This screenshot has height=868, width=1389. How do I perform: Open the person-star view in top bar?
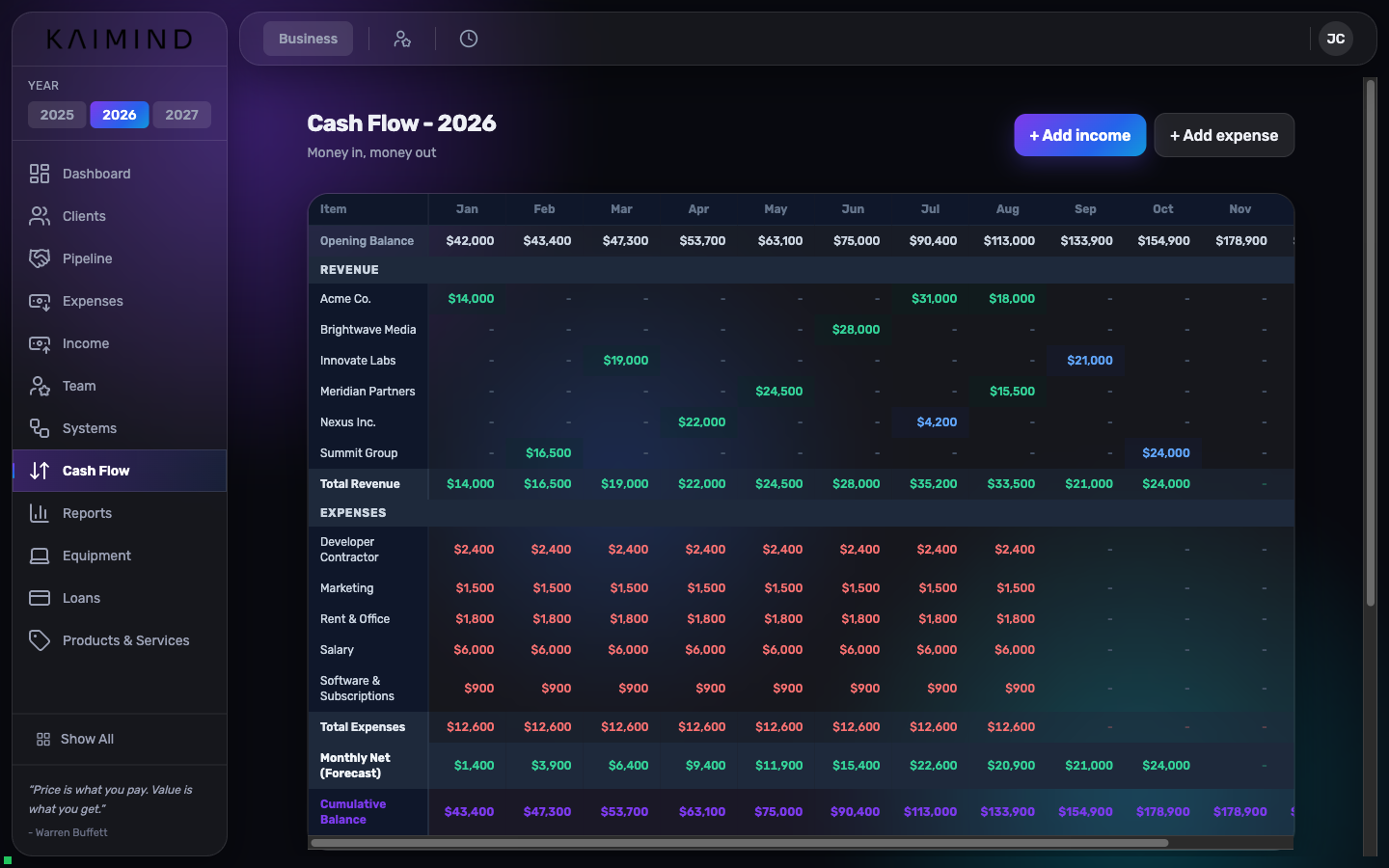point(402,39)
